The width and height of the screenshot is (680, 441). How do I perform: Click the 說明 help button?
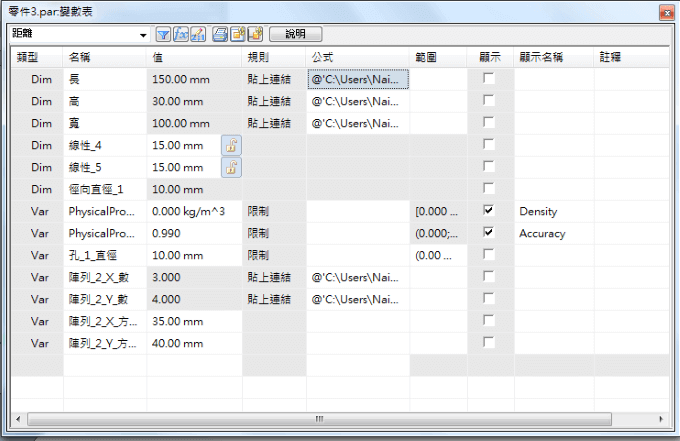(296, 34)
